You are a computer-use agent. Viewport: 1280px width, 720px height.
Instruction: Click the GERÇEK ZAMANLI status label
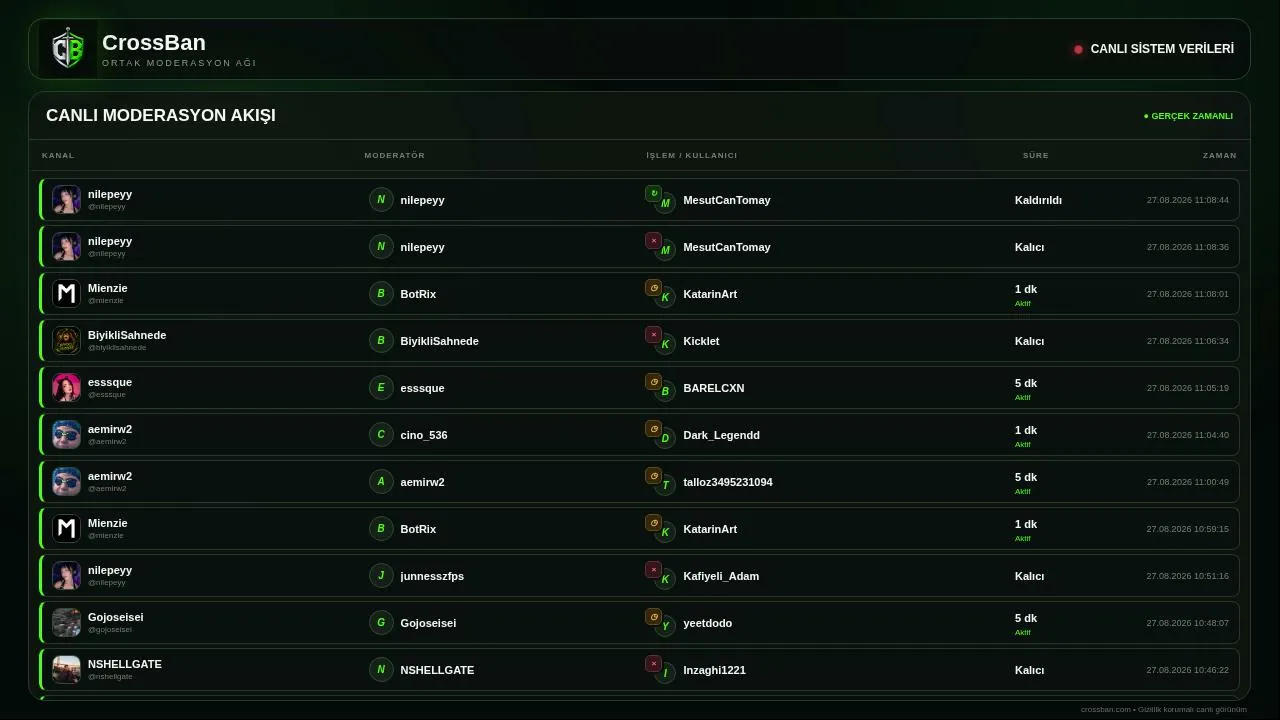[x=1188, y=116]
